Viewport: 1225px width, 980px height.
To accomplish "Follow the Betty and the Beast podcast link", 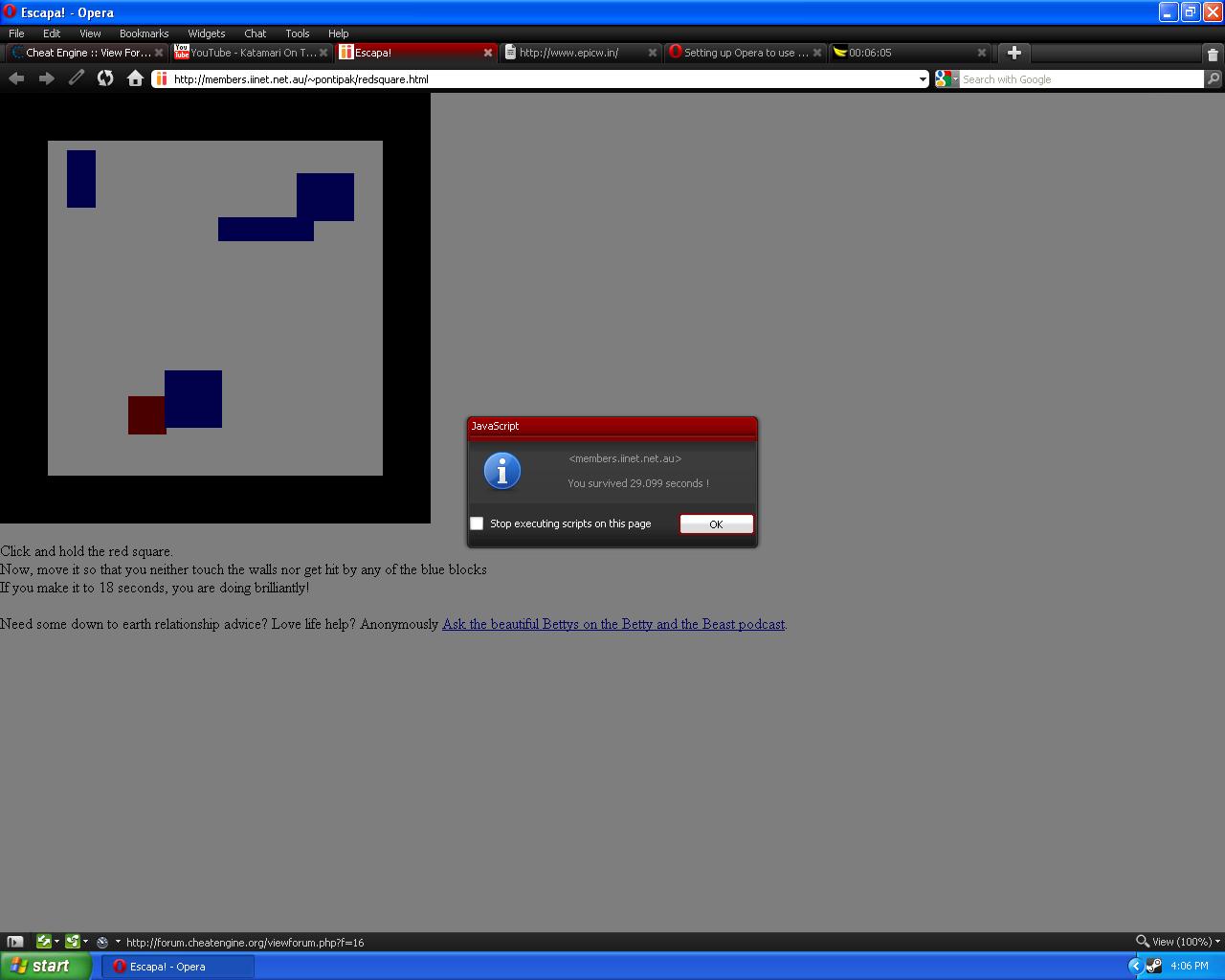I will (x=612, y=624).
